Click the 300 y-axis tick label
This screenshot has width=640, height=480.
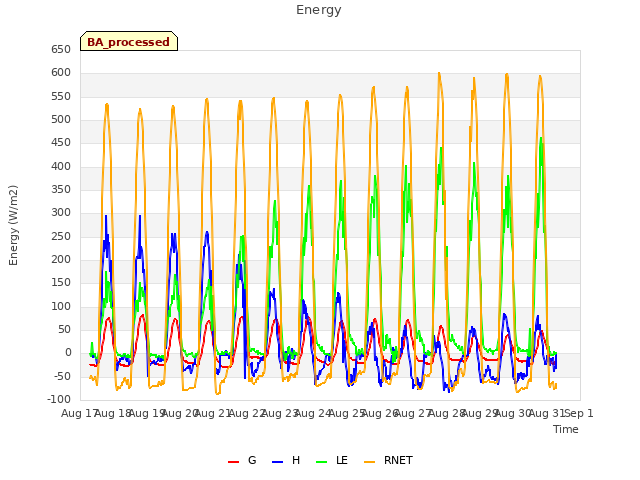click(61, 213)
